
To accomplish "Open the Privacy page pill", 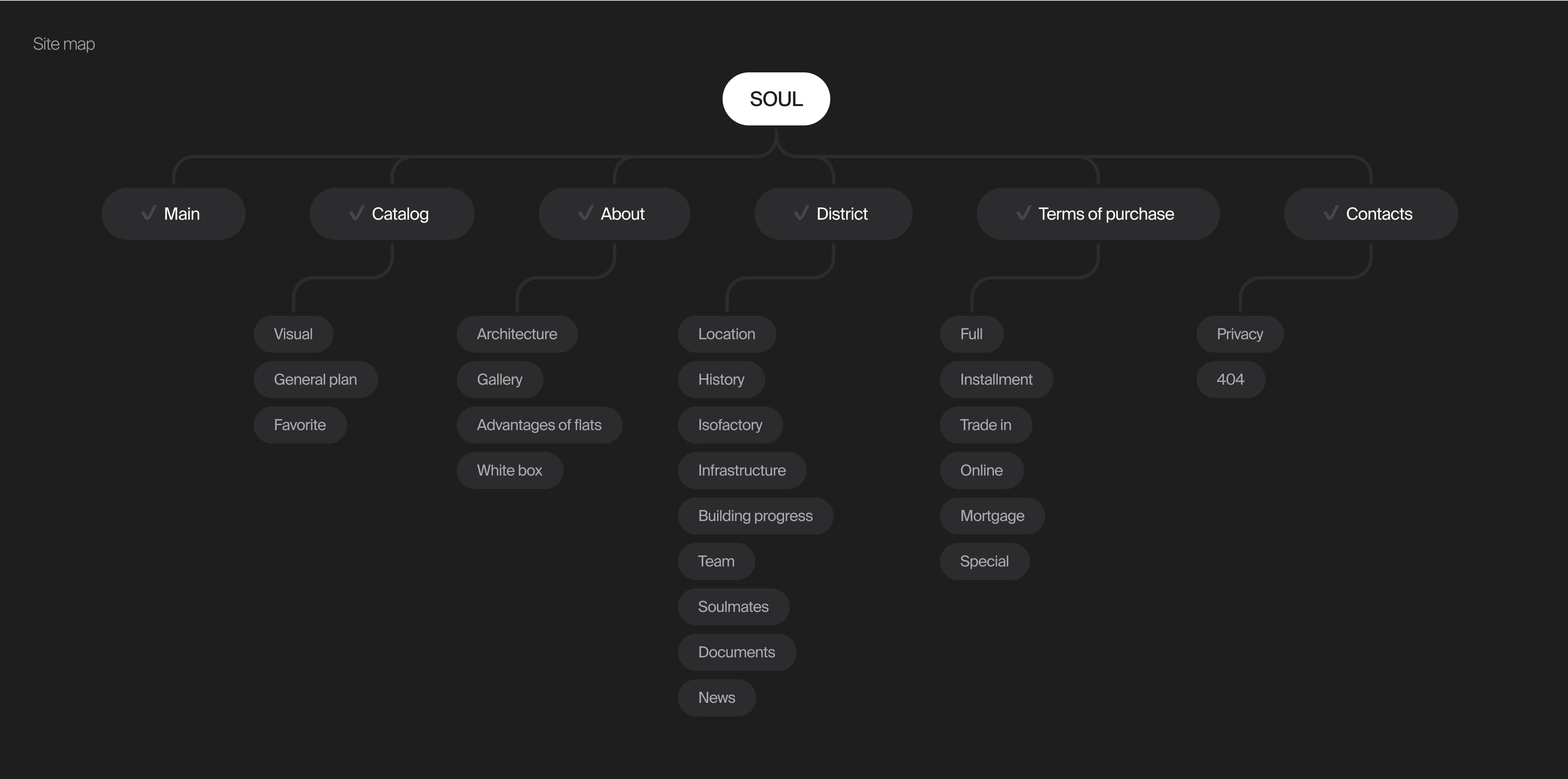I will point(1240,334).
